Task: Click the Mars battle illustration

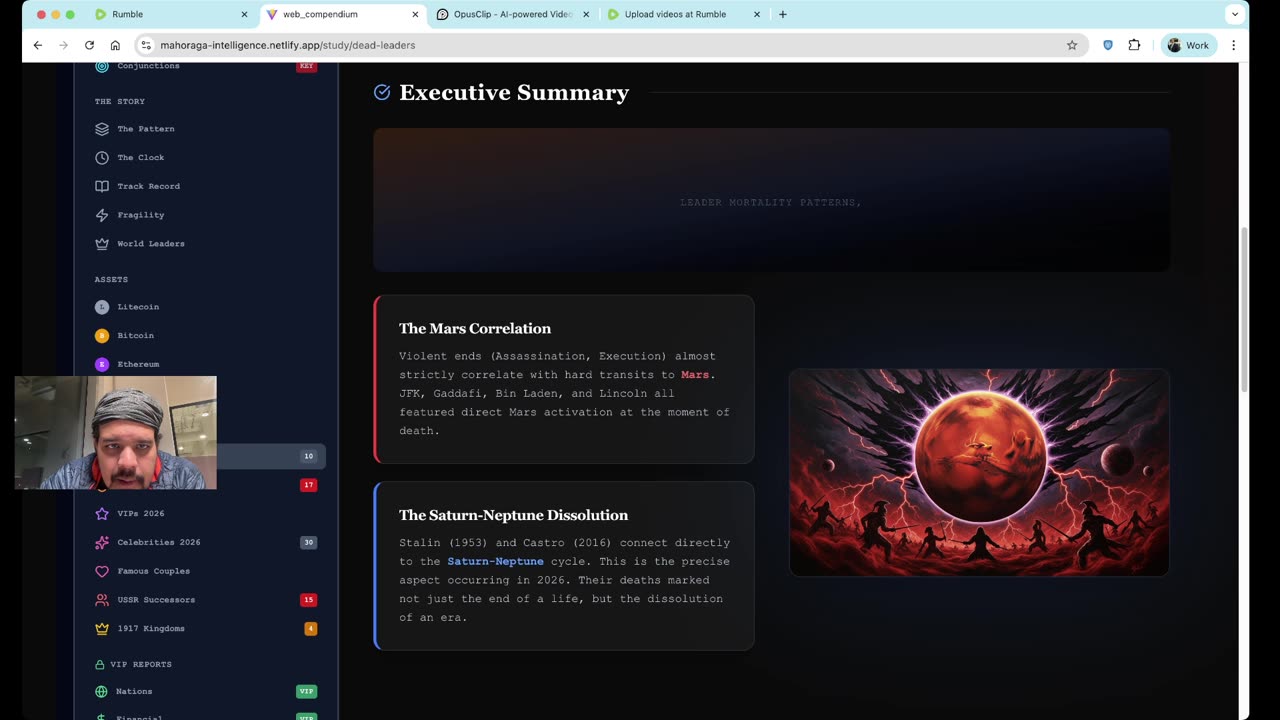Action: click(x=979, y=473)
